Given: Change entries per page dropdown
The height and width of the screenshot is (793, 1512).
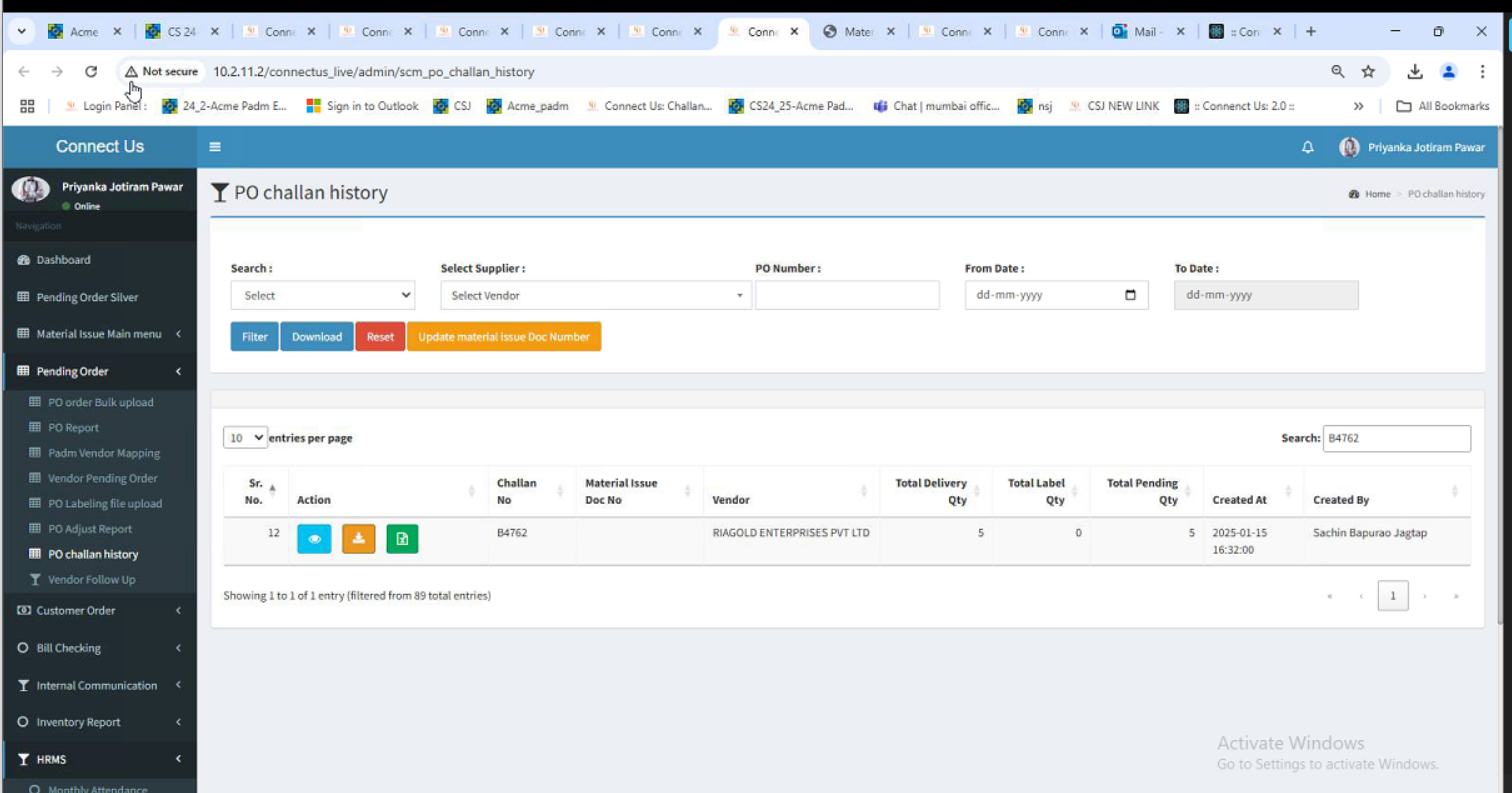Looking at the screenshot, I should coord(246,438).
